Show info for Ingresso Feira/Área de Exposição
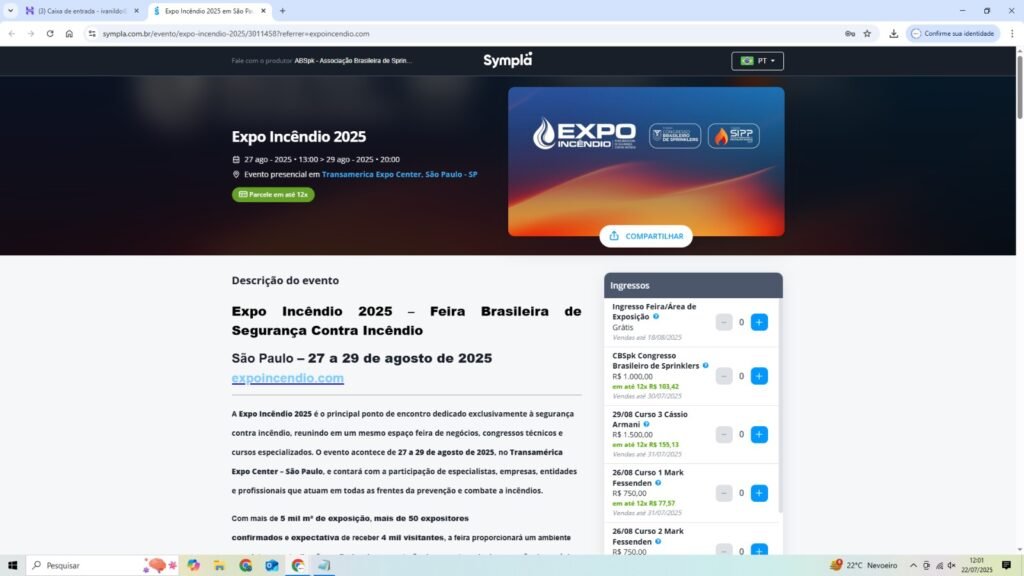Screen dimensions: 1024x576 coord(656,316)
